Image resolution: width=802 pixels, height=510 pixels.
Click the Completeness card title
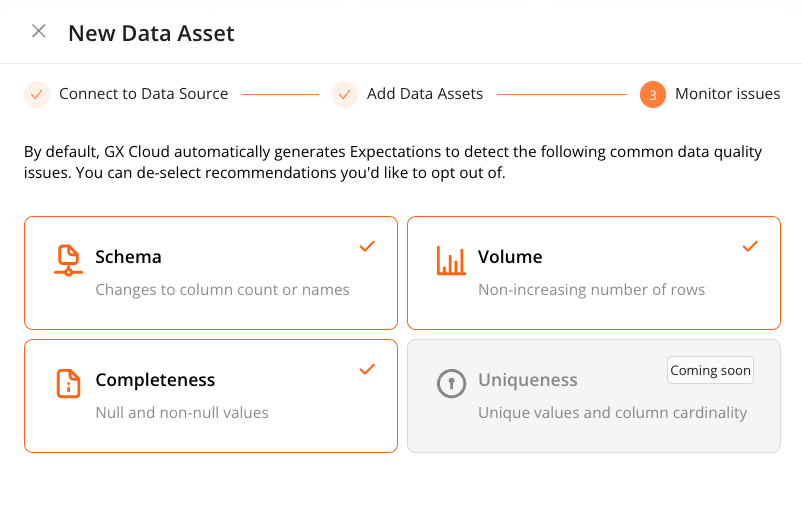[155, 380]
